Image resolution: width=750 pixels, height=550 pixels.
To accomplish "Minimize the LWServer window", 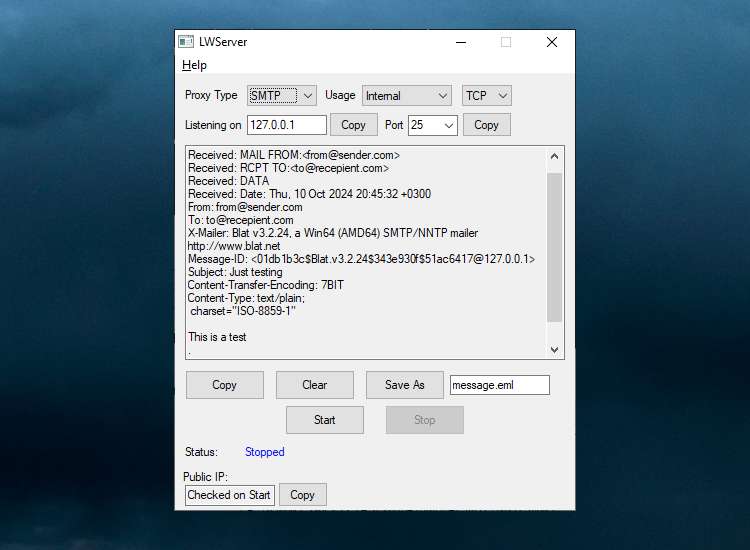I will (461, 42).
